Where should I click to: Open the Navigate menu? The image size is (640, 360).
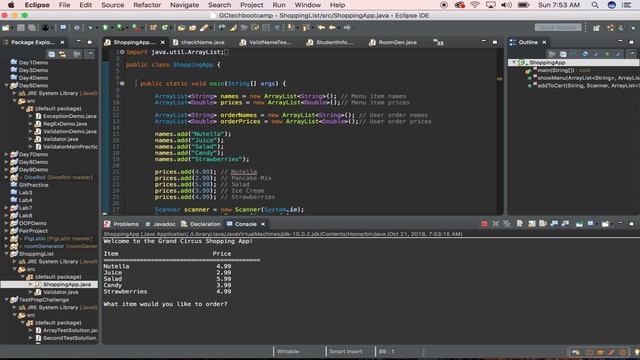tap(184, 5)
